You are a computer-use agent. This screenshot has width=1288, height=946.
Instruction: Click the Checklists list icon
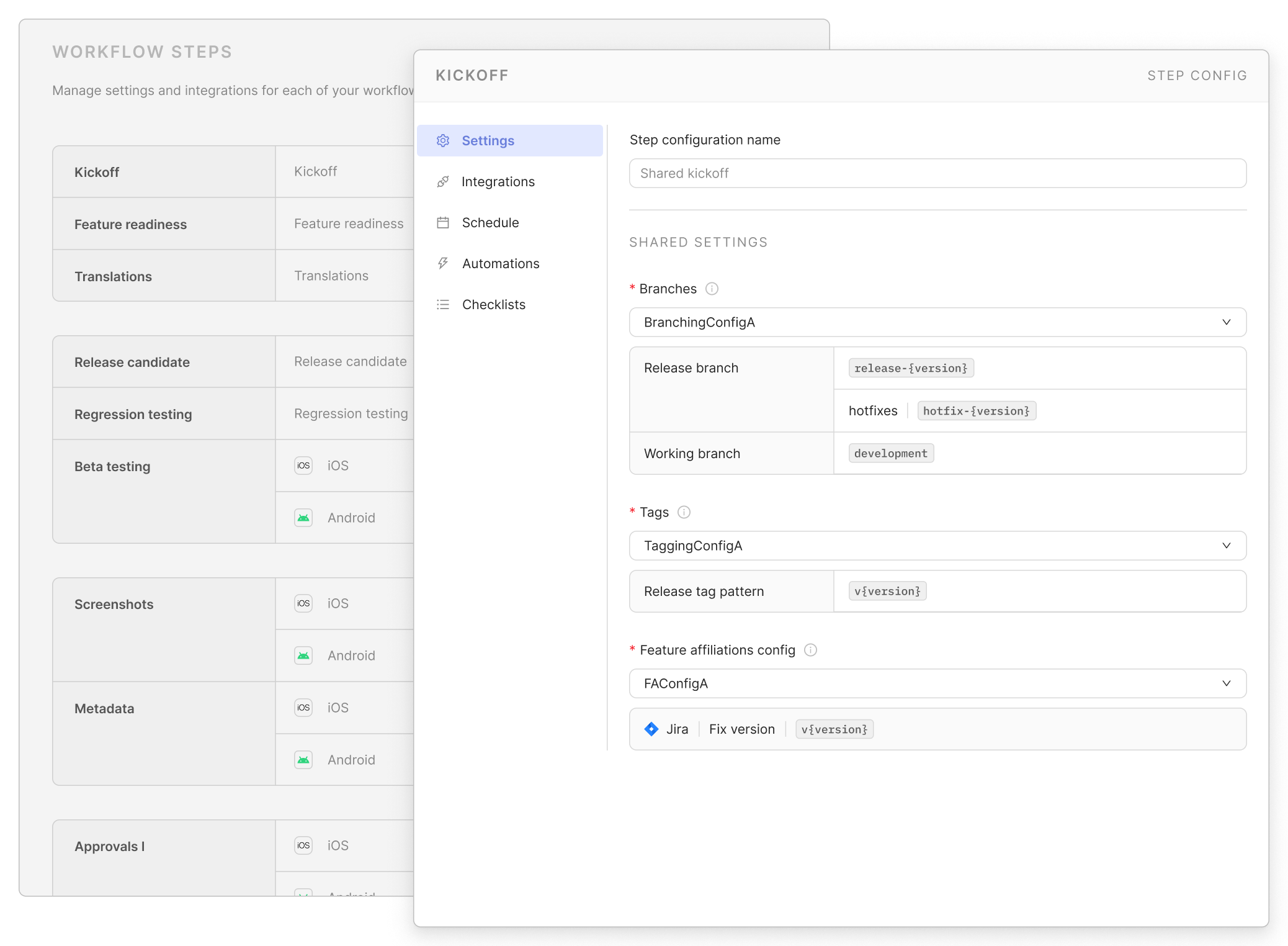pos(443,304)
